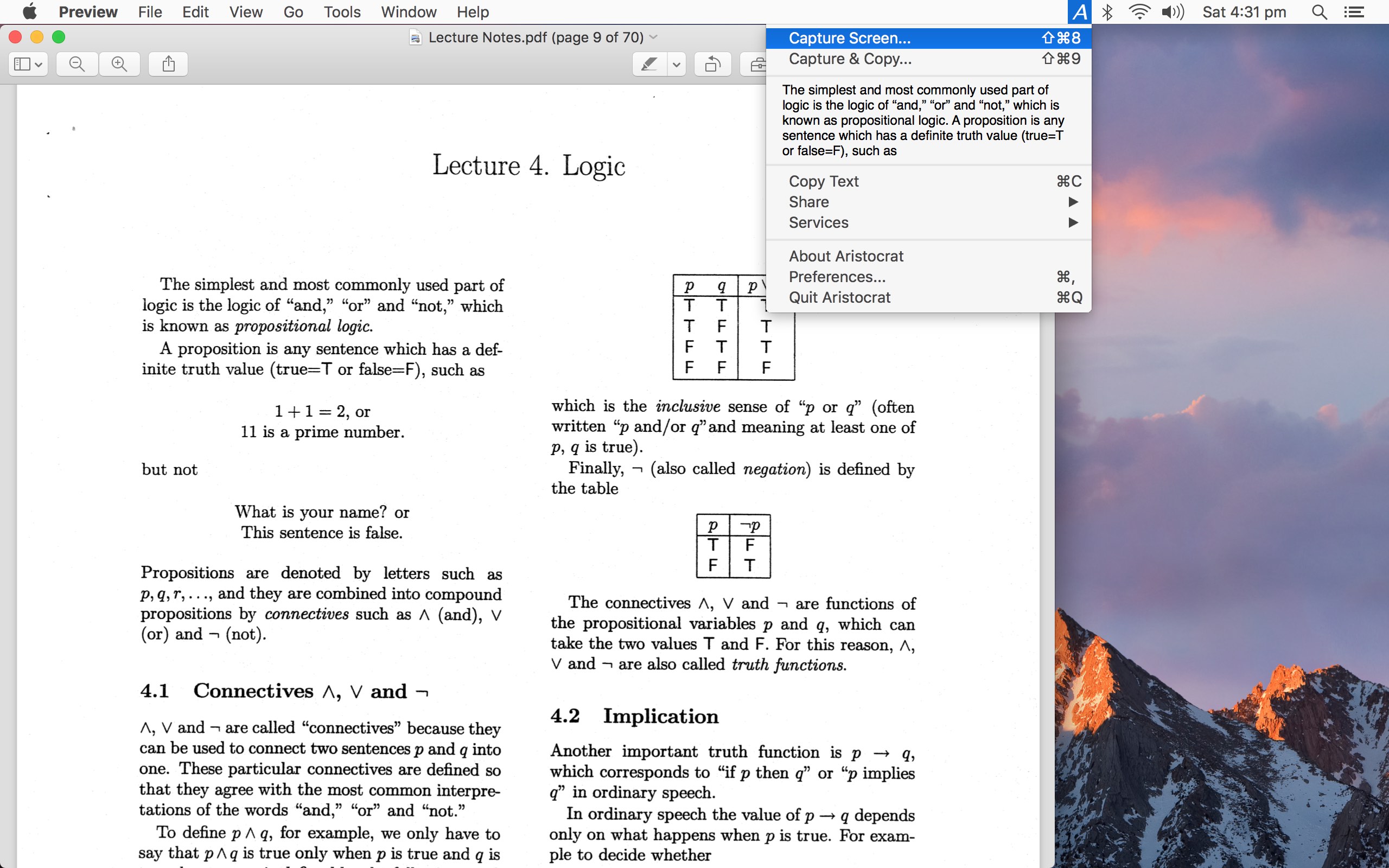
Task: Open the Tools menu
Action: click(x=341, y=12)
